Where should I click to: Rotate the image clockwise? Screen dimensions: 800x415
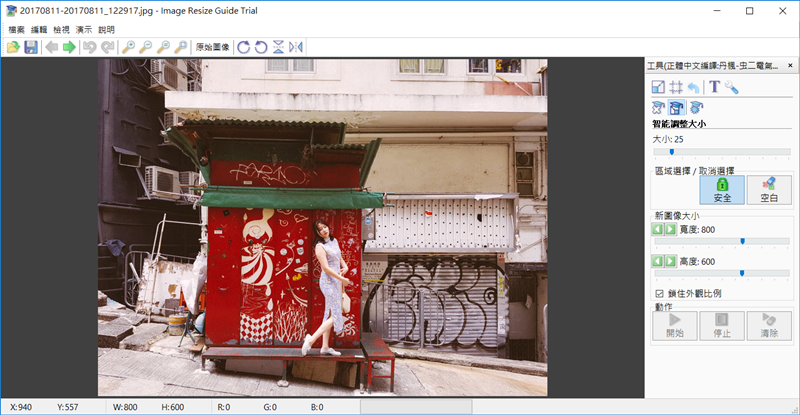click(x=243, y=47)
